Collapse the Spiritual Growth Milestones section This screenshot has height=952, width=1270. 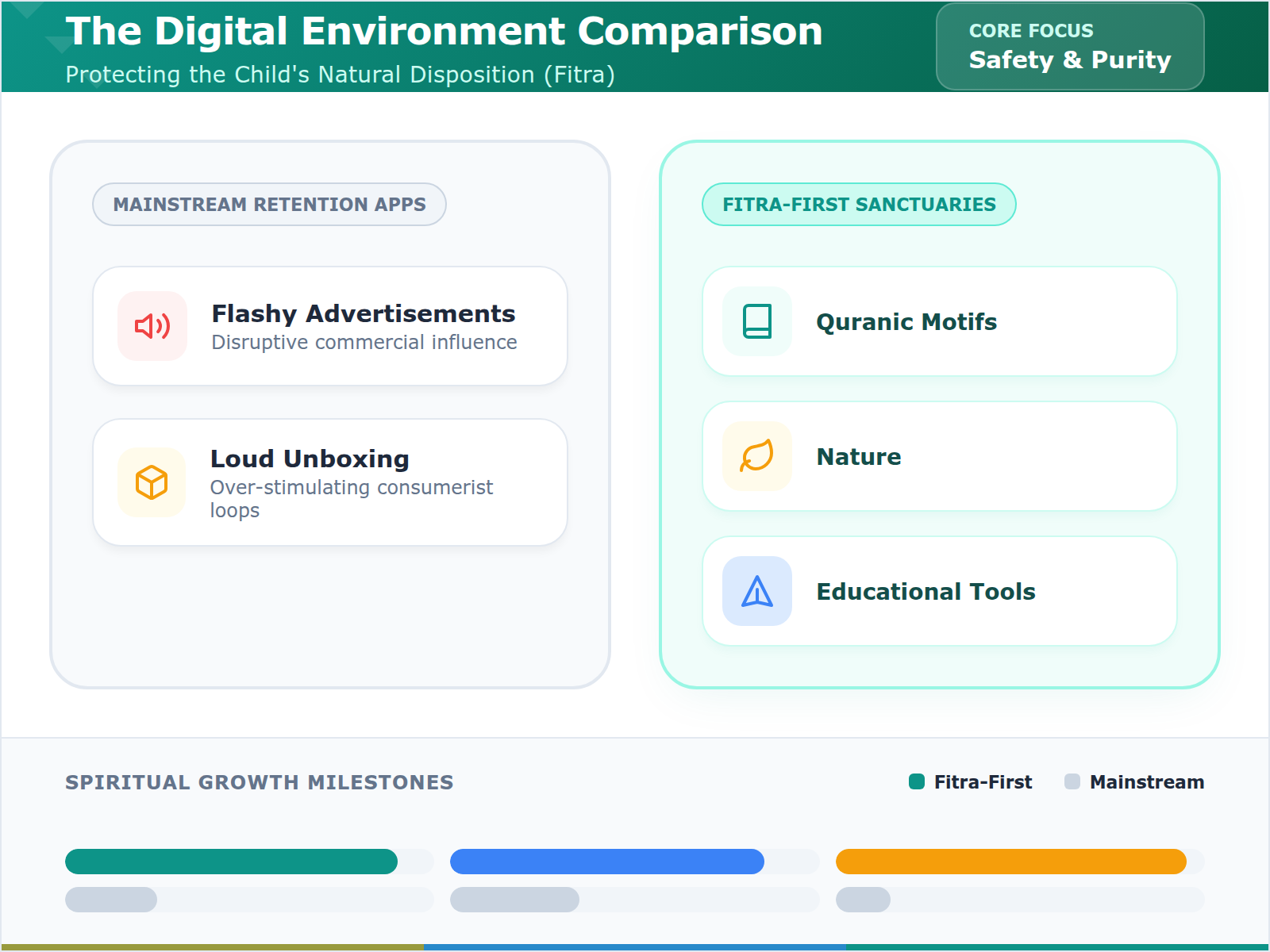pyautogui.click(x=259, y=781)
